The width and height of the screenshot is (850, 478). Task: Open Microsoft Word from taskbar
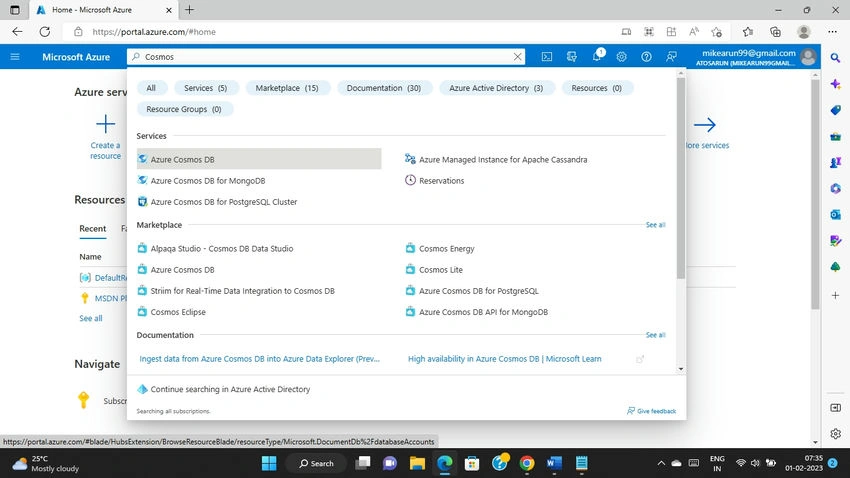pyautogui.click(x=554, y=463)
